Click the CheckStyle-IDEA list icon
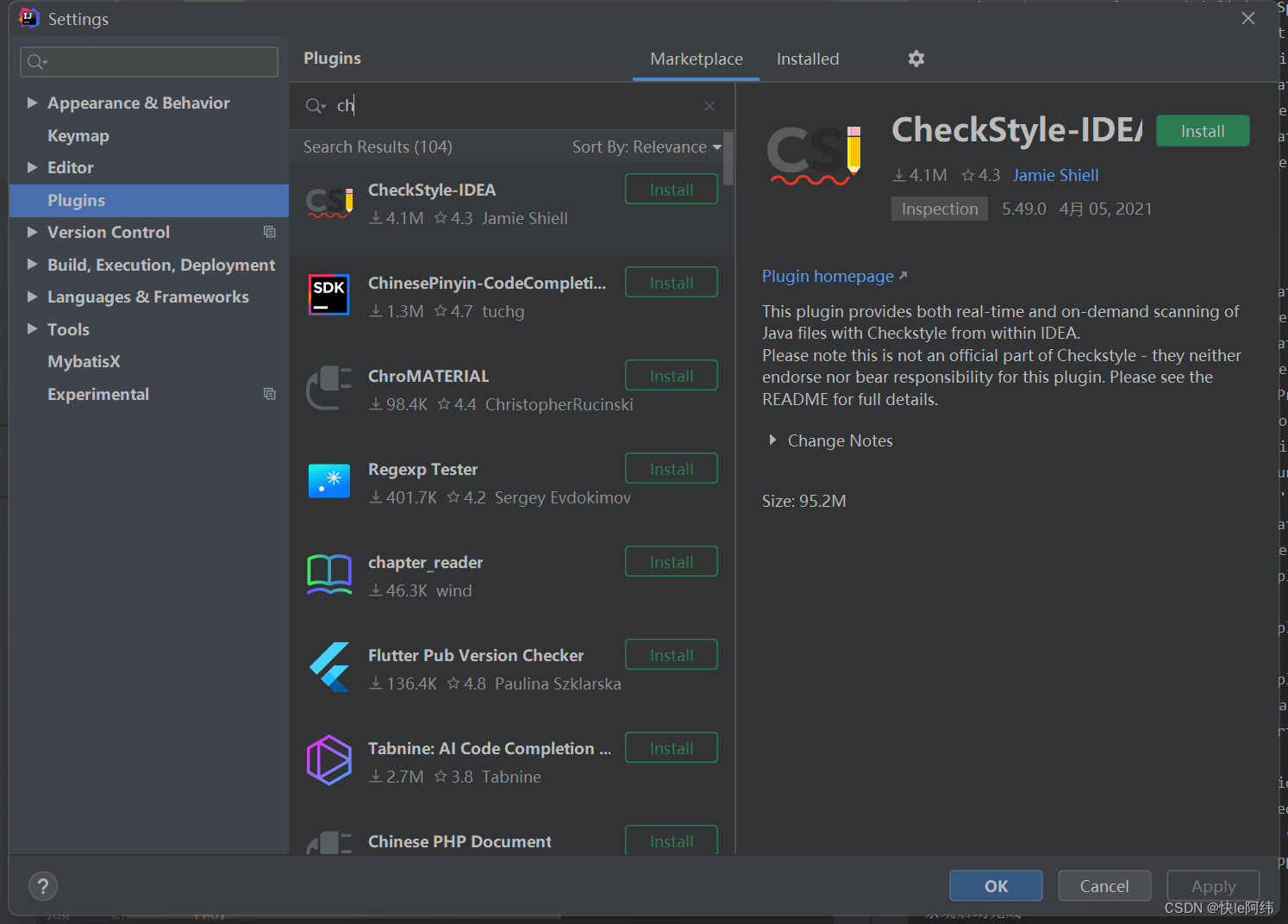 tap(329, 203)
